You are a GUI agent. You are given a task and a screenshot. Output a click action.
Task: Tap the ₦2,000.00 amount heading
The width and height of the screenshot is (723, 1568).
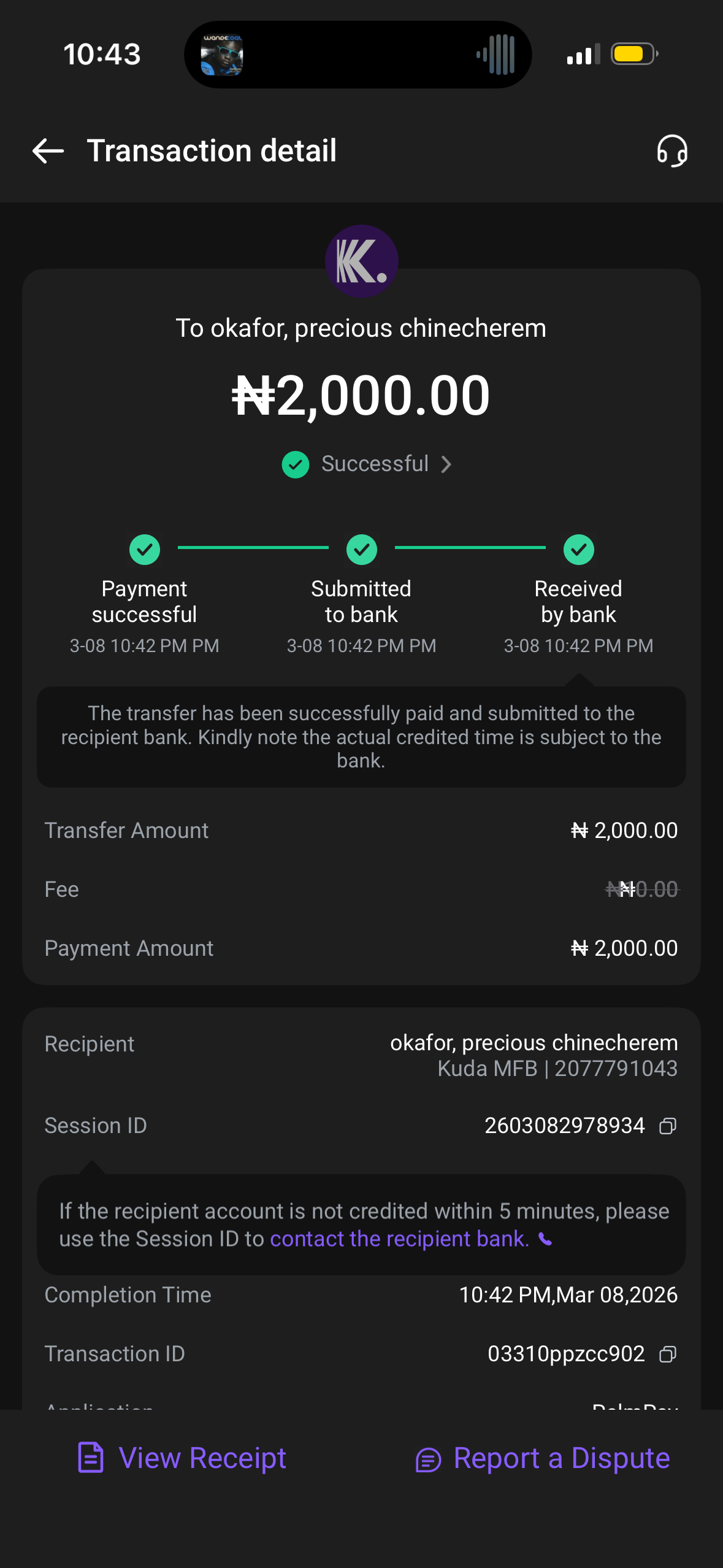(361, 396)
